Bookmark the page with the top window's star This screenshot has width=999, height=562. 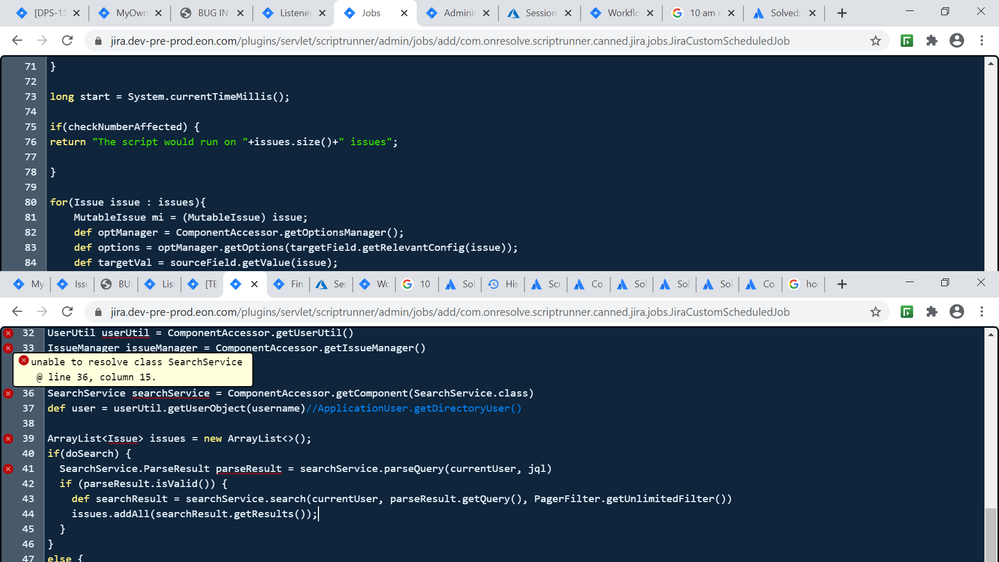point(875,41)
